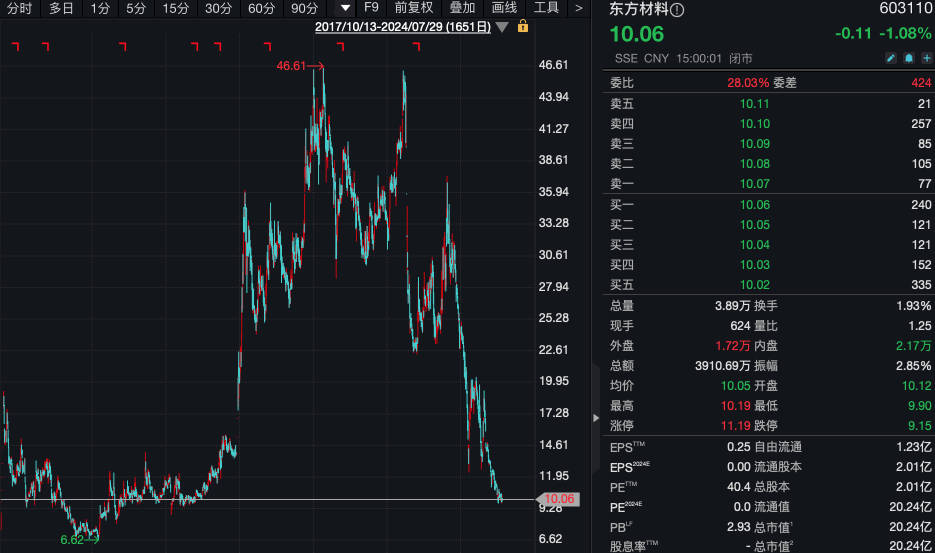Select the 90分 interval tab
This screenshot has height=553, width=935.
(x=305, y=8)
